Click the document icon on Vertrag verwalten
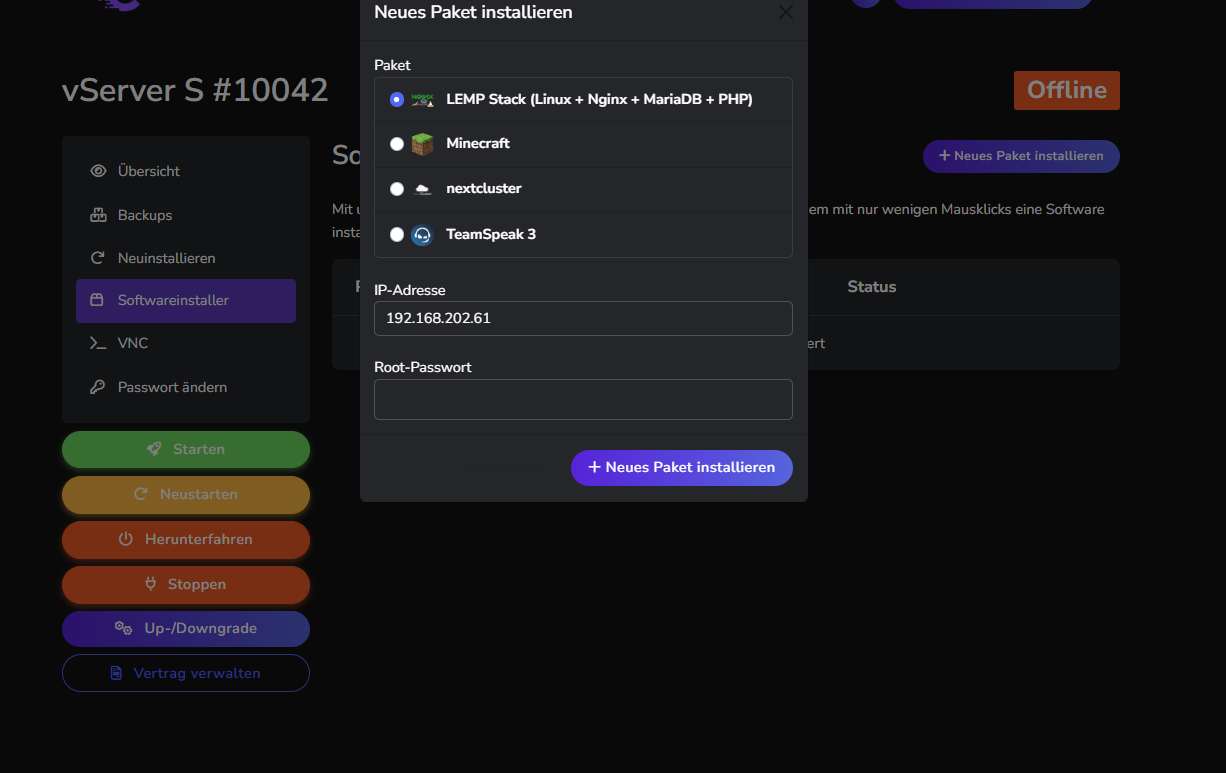Image resolution: width=1226 pixels, height=773 pixels. point(116,673)
